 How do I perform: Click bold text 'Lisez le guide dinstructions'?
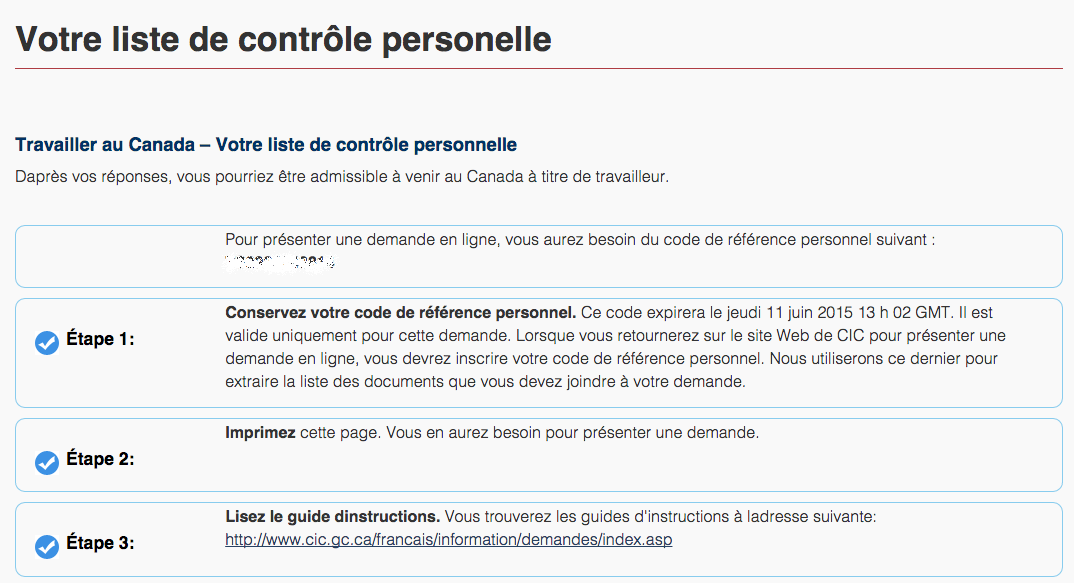[332, 517]
